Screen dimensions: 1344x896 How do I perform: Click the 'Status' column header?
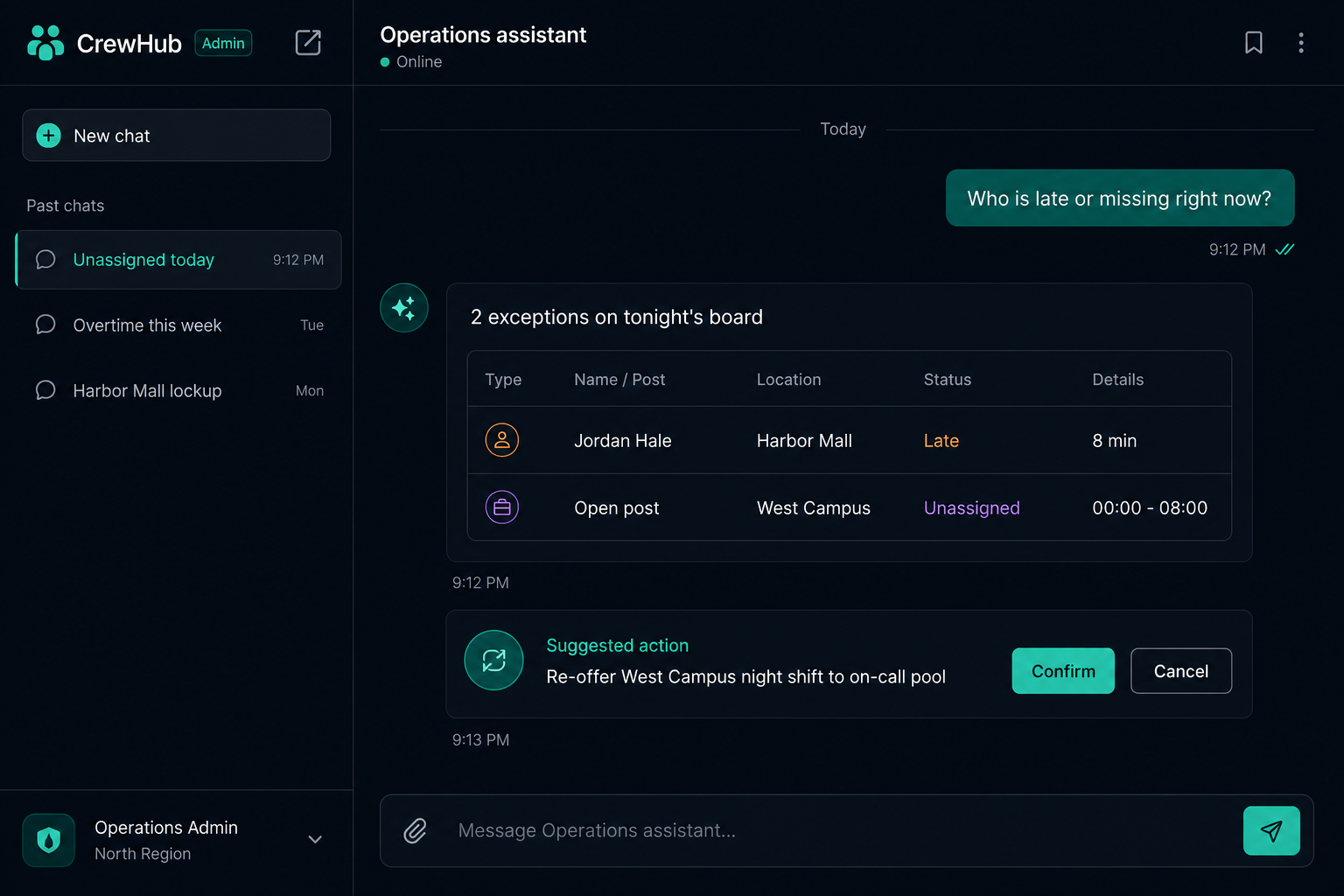tap(948, 380)
